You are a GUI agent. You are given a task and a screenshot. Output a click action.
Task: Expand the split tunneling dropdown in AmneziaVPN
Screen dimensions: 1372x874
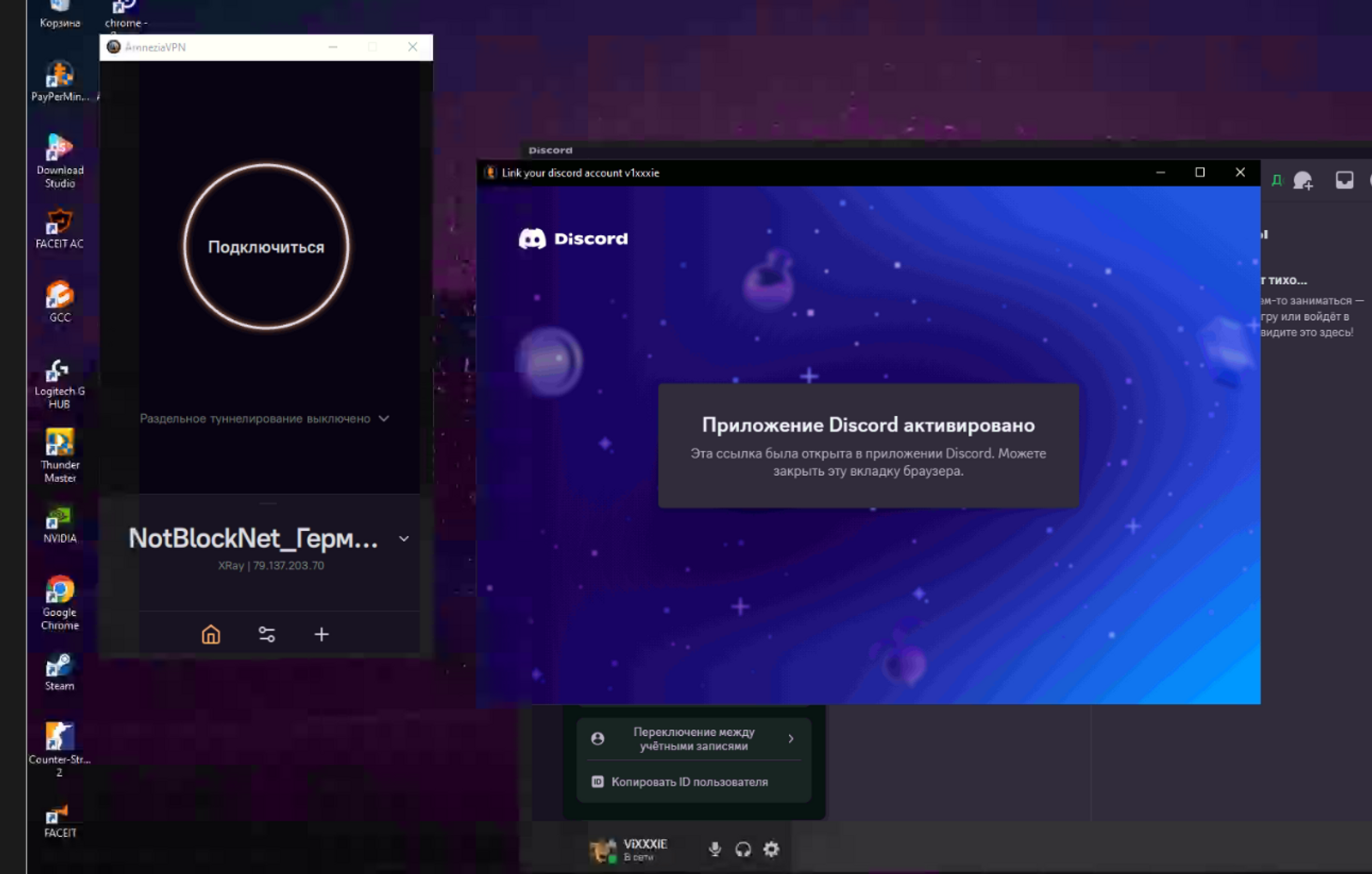point(265,419)
